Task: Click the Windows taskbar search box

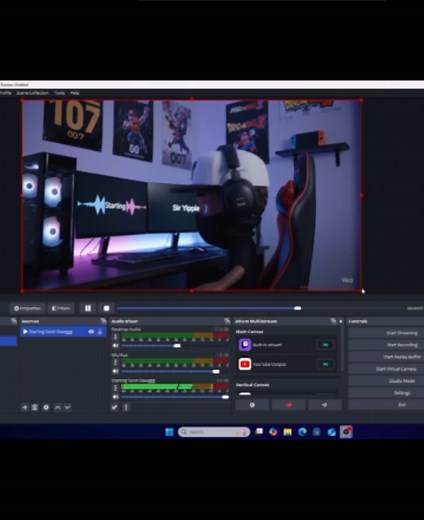Action: pos(214,432)
